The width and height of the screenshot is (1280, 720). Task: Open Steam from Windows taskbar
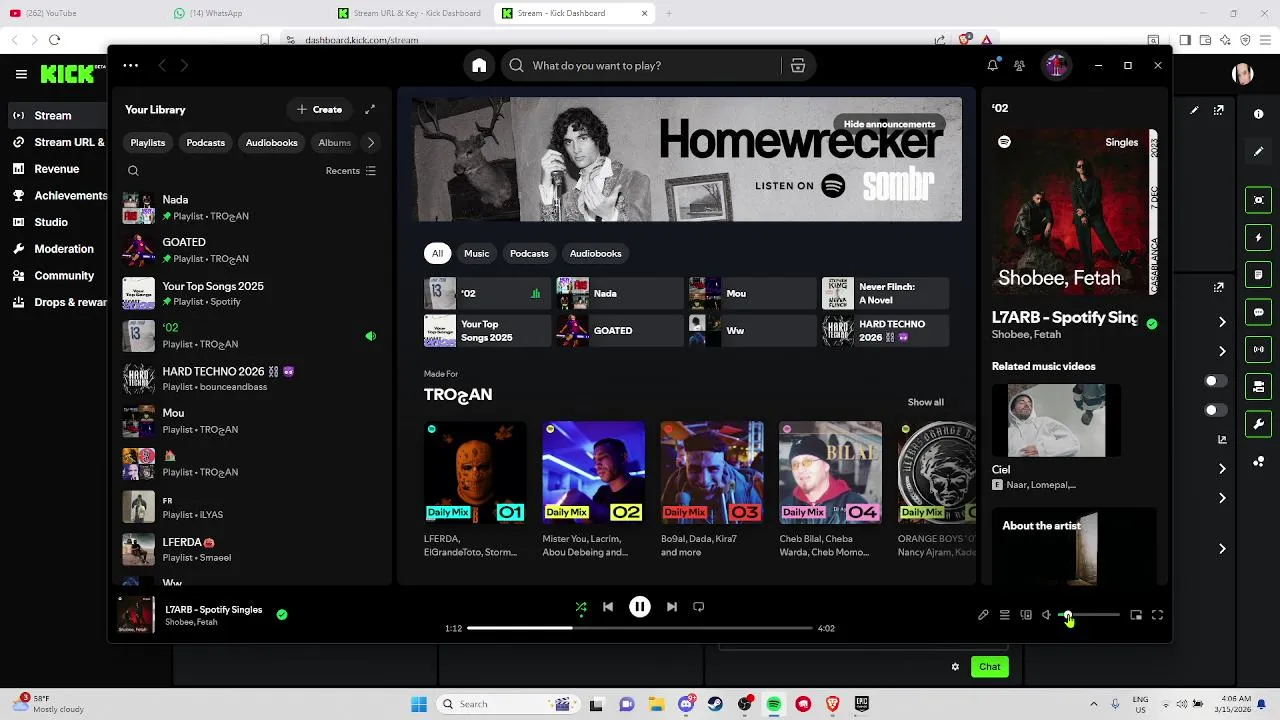tap(715, 704)
